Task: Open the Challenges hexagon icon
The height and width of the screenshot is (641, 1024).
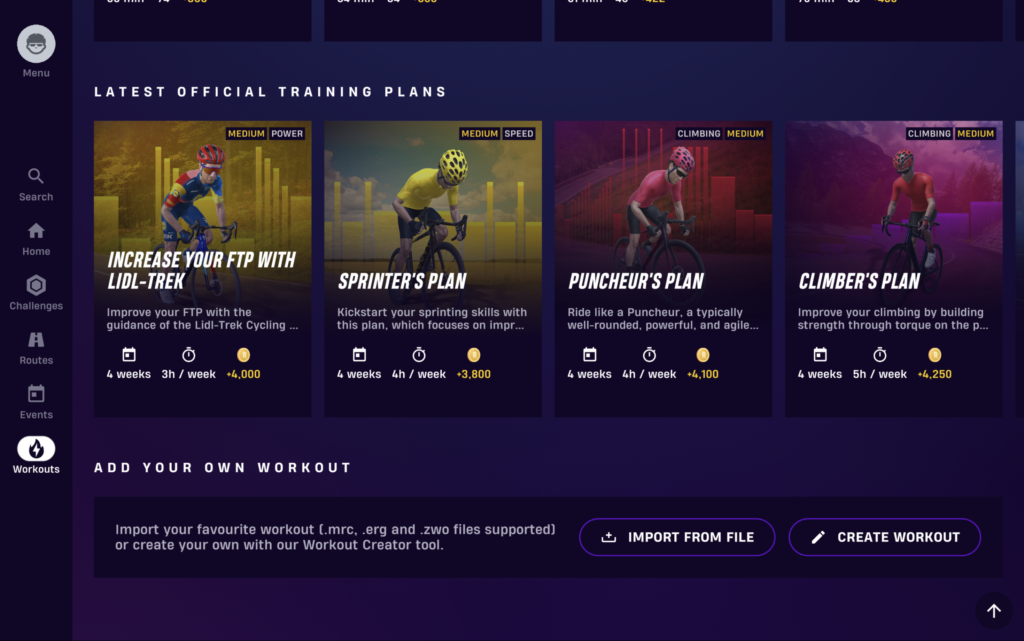Action: pyautogui.click(x=36, y=285)
